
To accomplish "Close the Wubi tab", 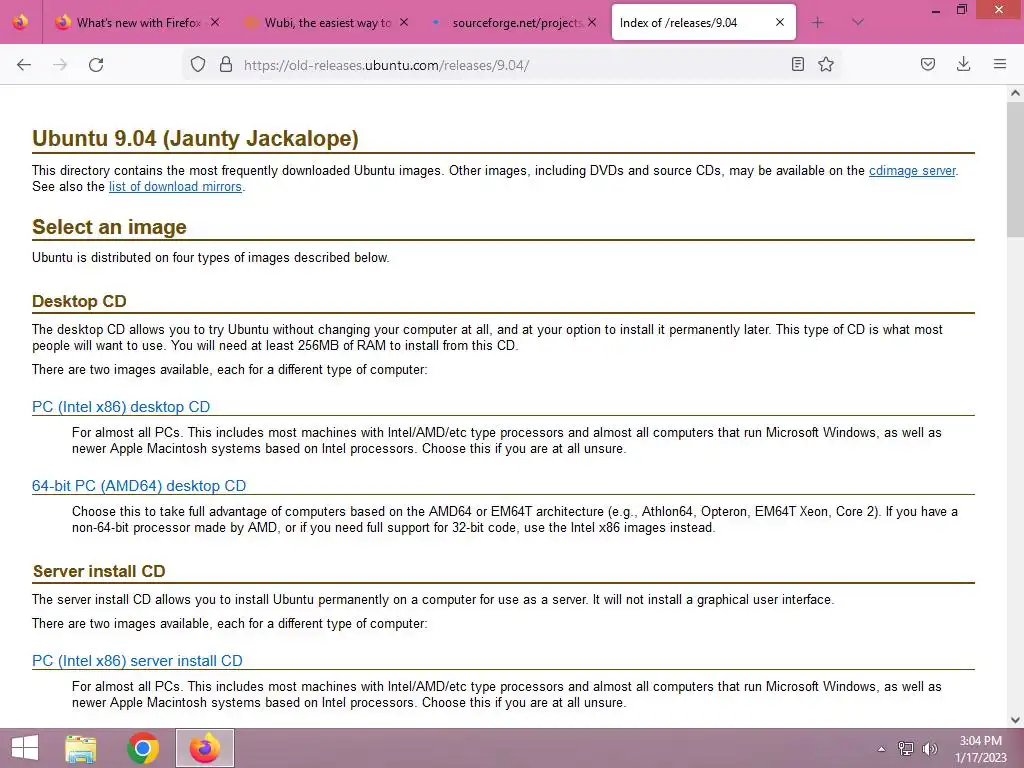I will pyautogui.click(x=404, y=22).
